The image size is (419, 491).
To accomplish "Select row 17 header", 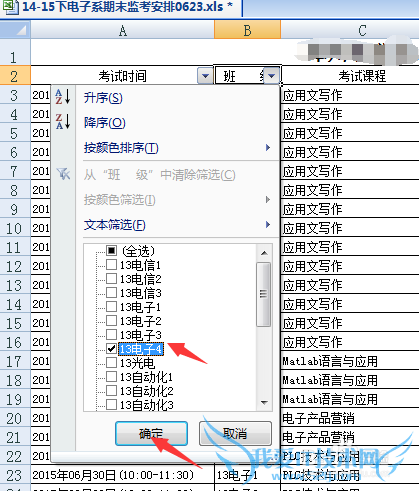I will tap(15, 361).
